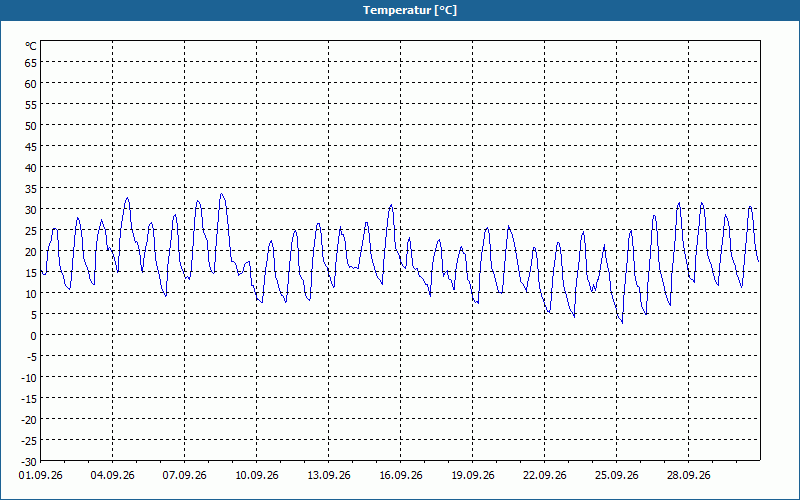This screenshot has height=500, width=800.
Task: Click the -15 y-axis label
Action: [x=29, y=399]
